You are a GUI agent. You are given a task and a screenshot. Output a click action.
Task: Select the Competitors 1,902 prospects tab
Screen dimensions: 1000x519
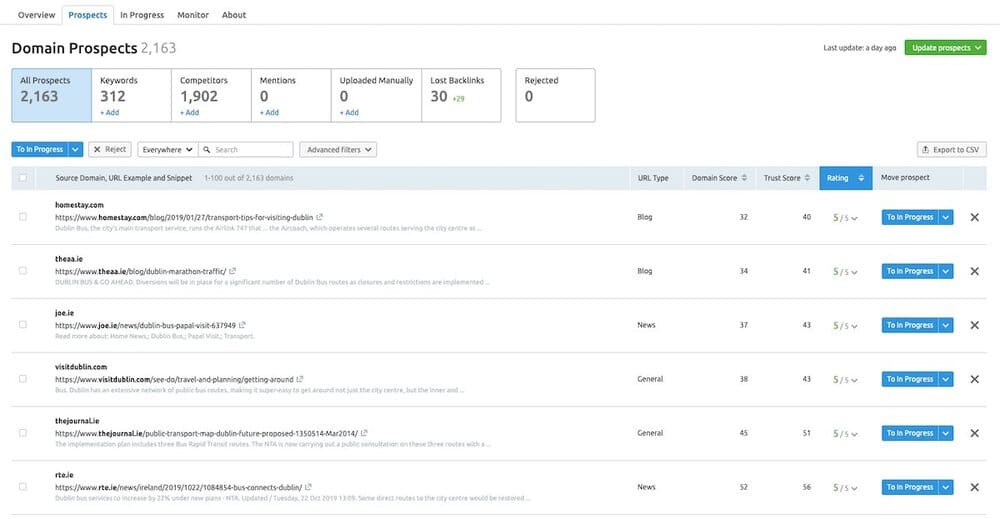click(211, 95)
